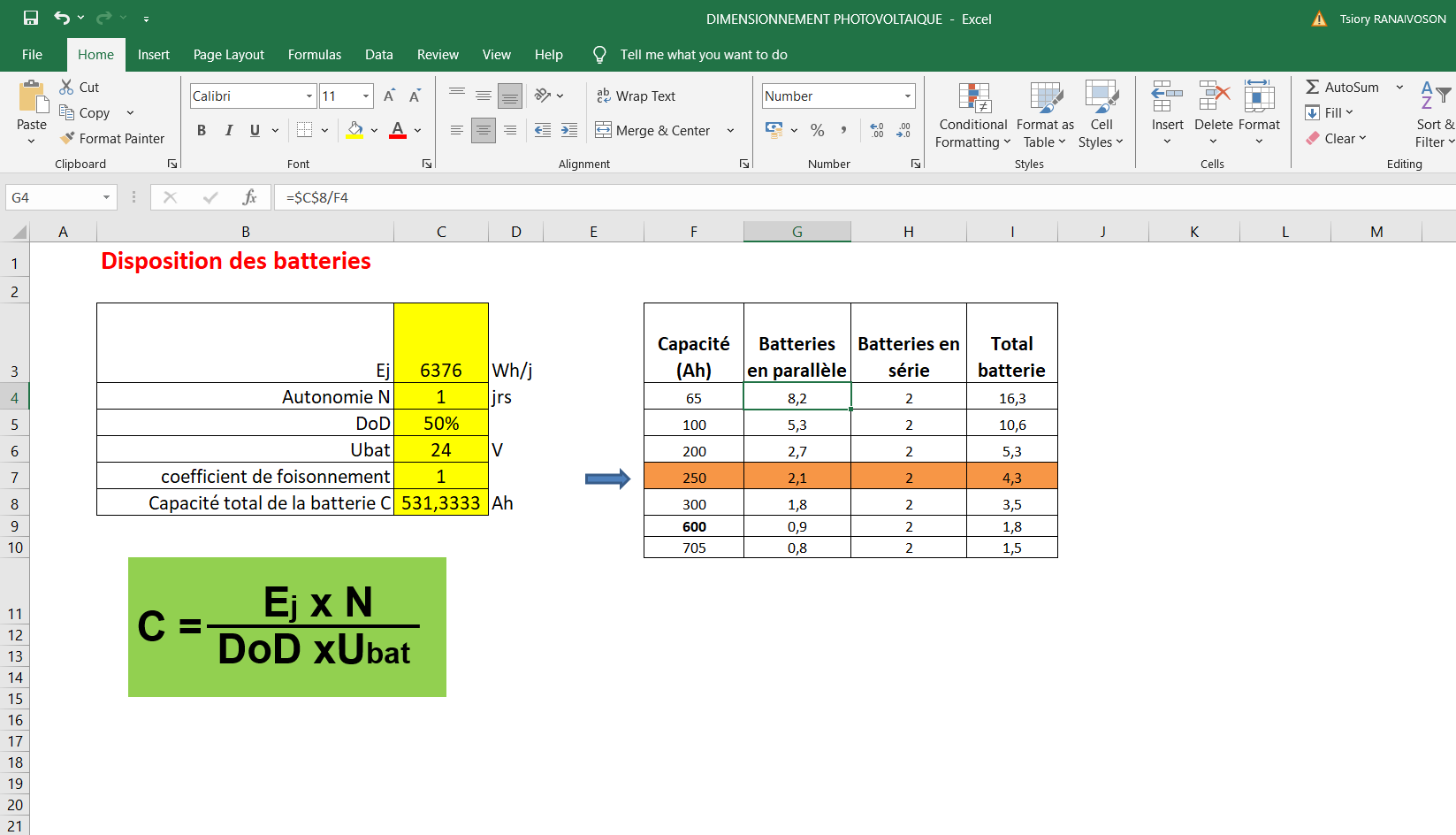This screenshot has height=835, width=1456.
Task: Click the Format cells icon
Action: tap(1259, 96)
